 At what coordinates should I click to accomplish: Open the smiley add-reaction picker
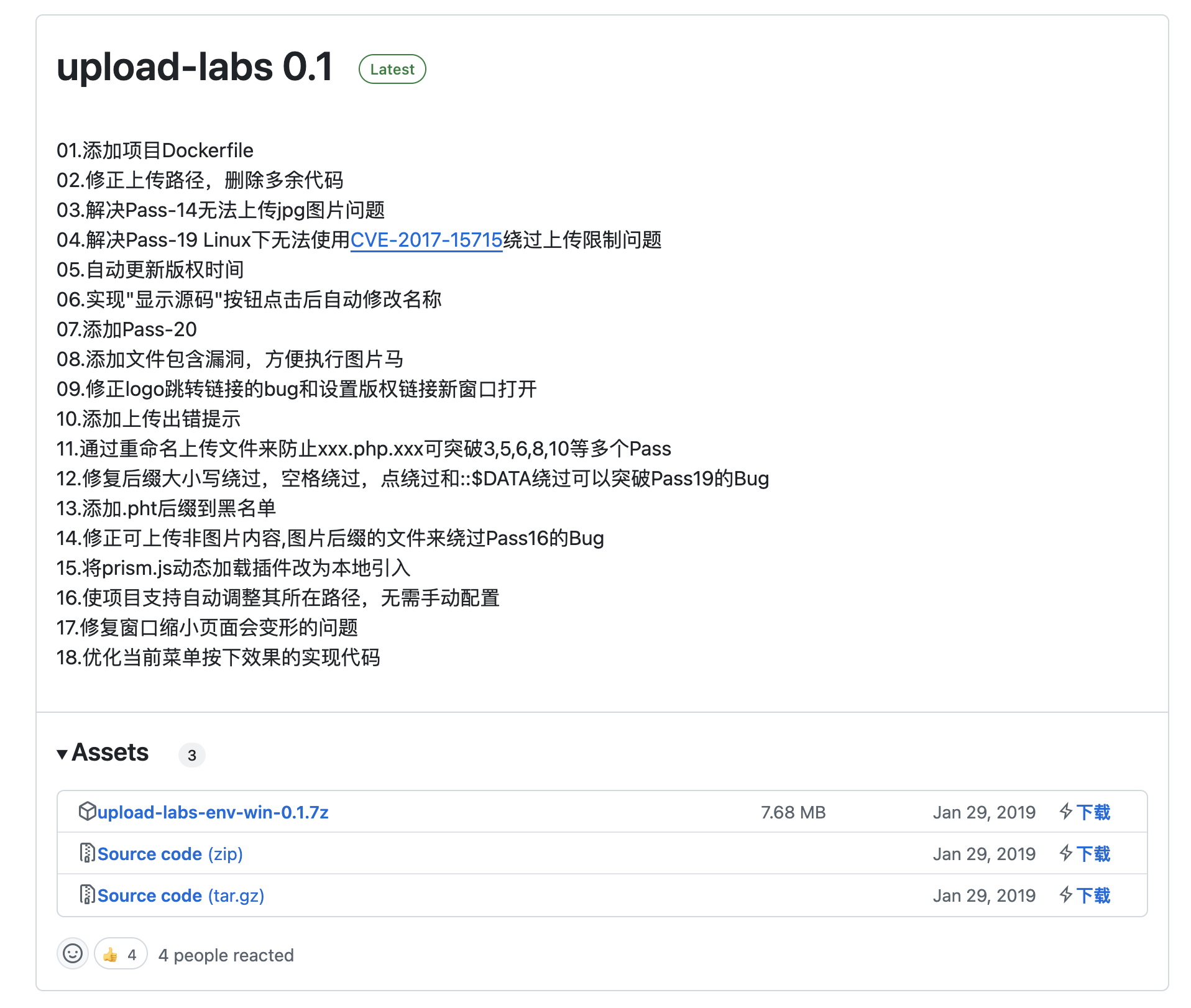point(73,954)
